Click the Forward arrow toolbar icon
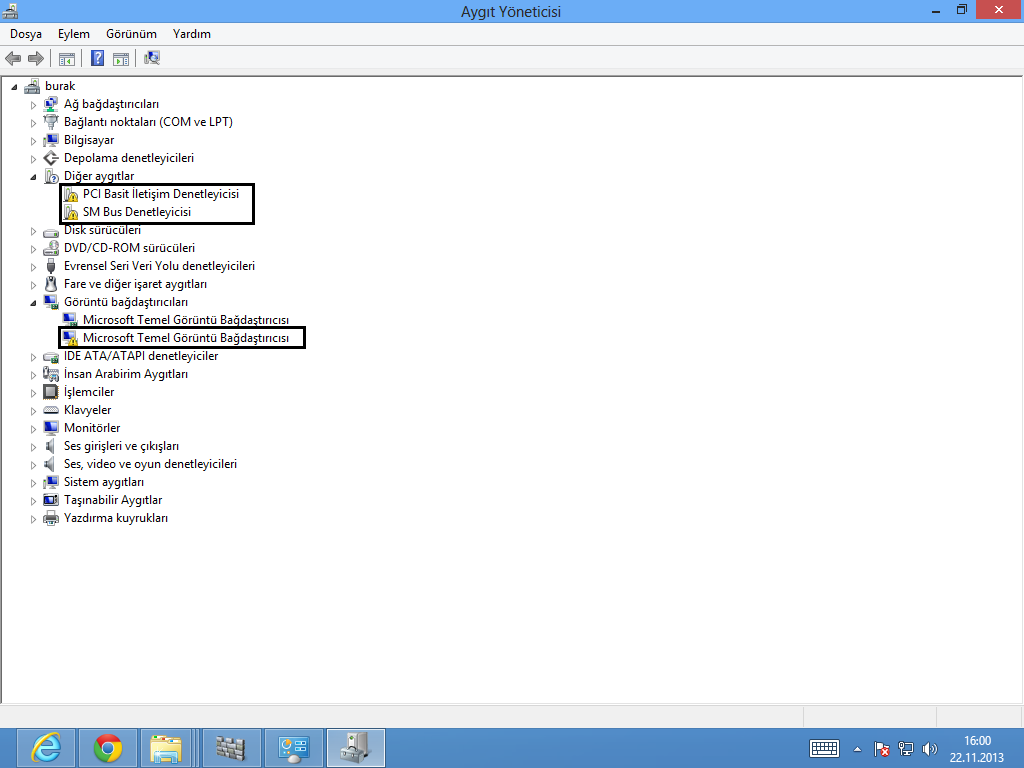Screen dimensions: 1024x768 pos(36,58)
